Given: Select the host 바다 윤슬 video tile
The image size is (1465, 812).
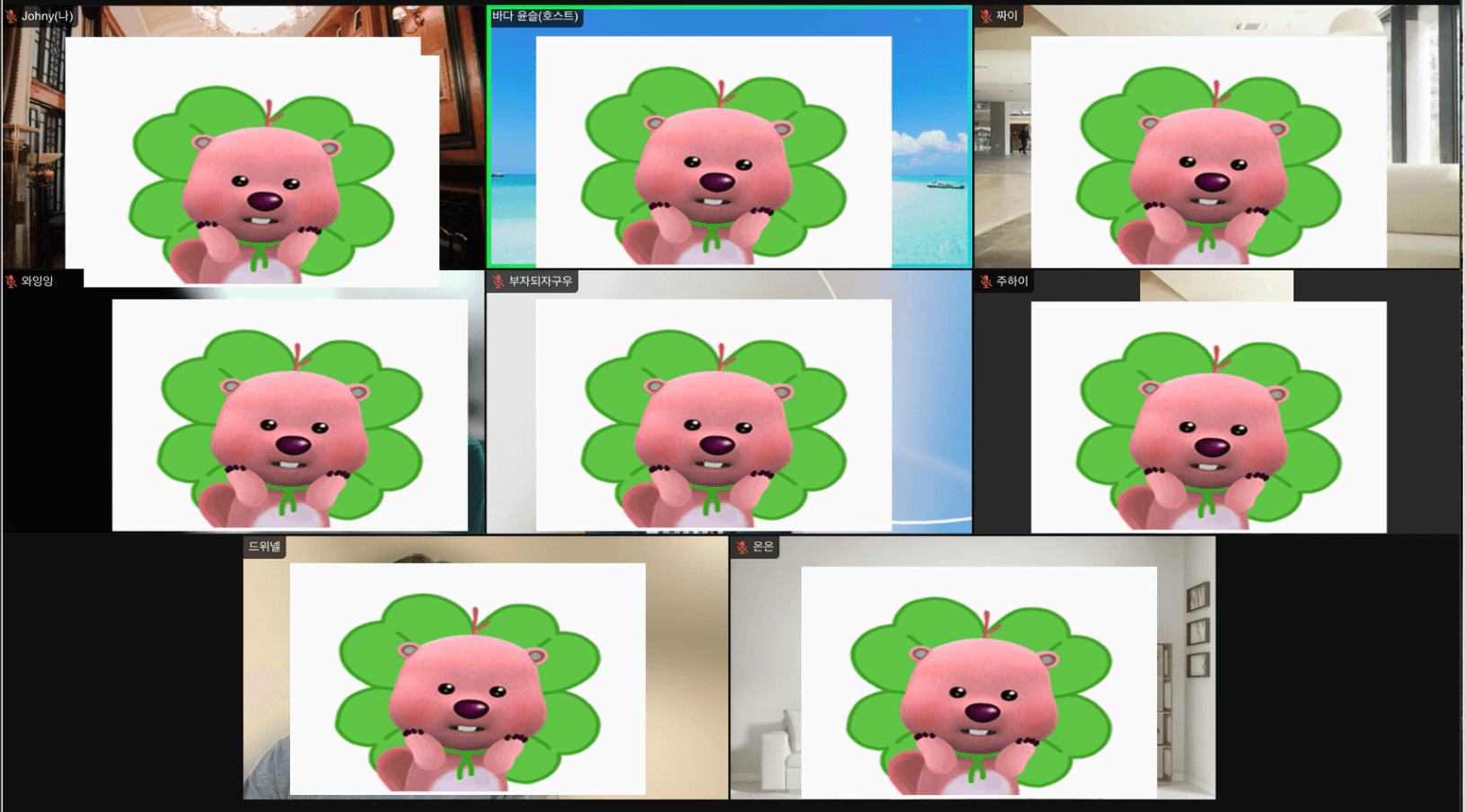Looking at the screenshot, I should pos(728,137).
